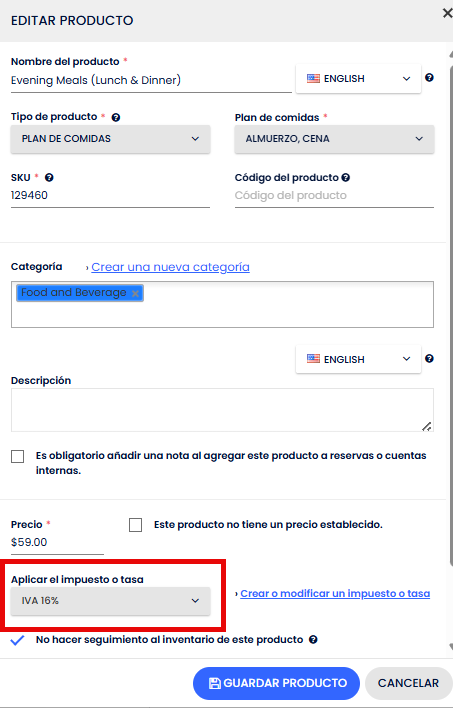
Task: Click help icon beside Código del producto
Action: tap(346, 177)
